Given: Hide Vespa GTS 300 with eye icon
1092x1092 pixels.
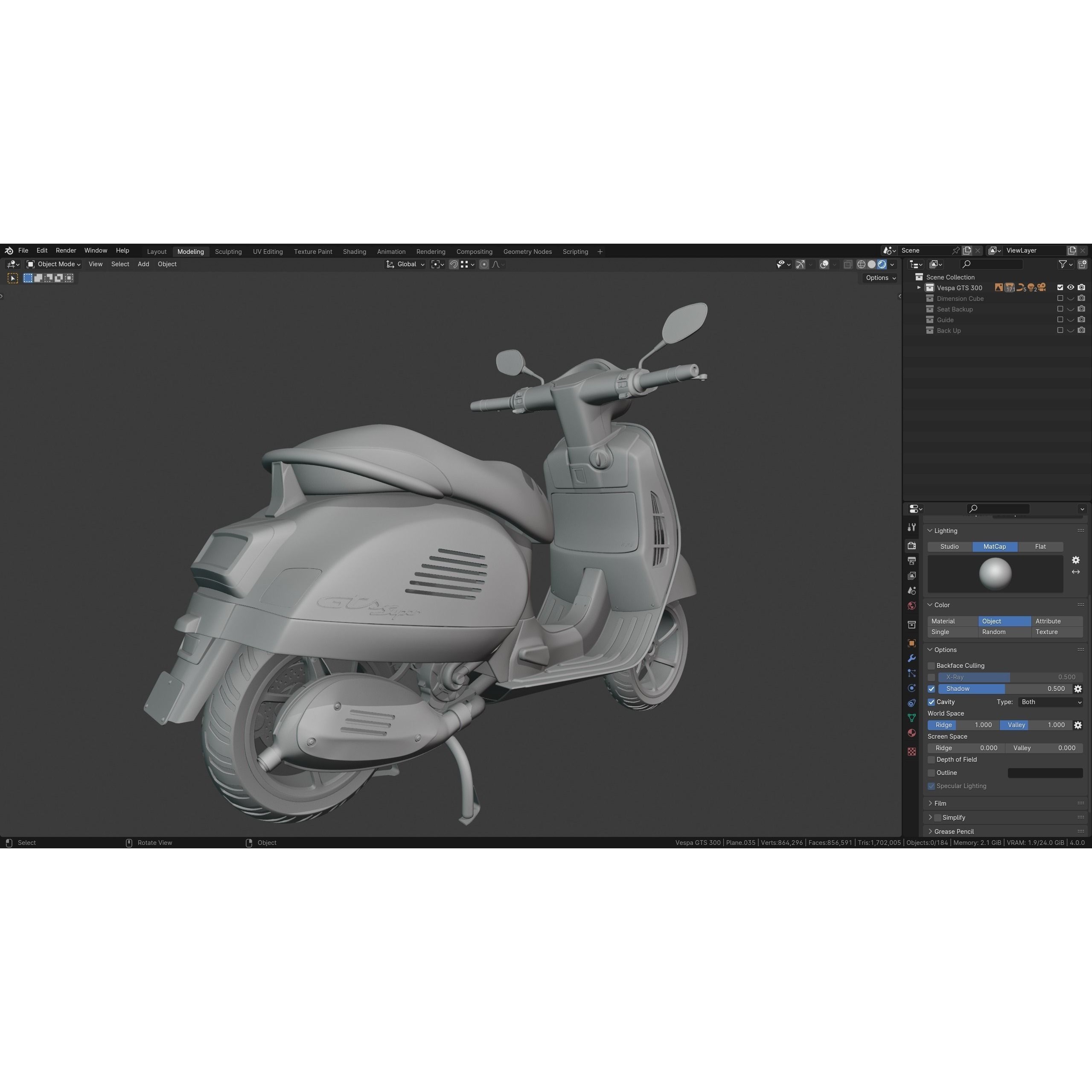Looking at the screenshot, I should pos(1071,288).
